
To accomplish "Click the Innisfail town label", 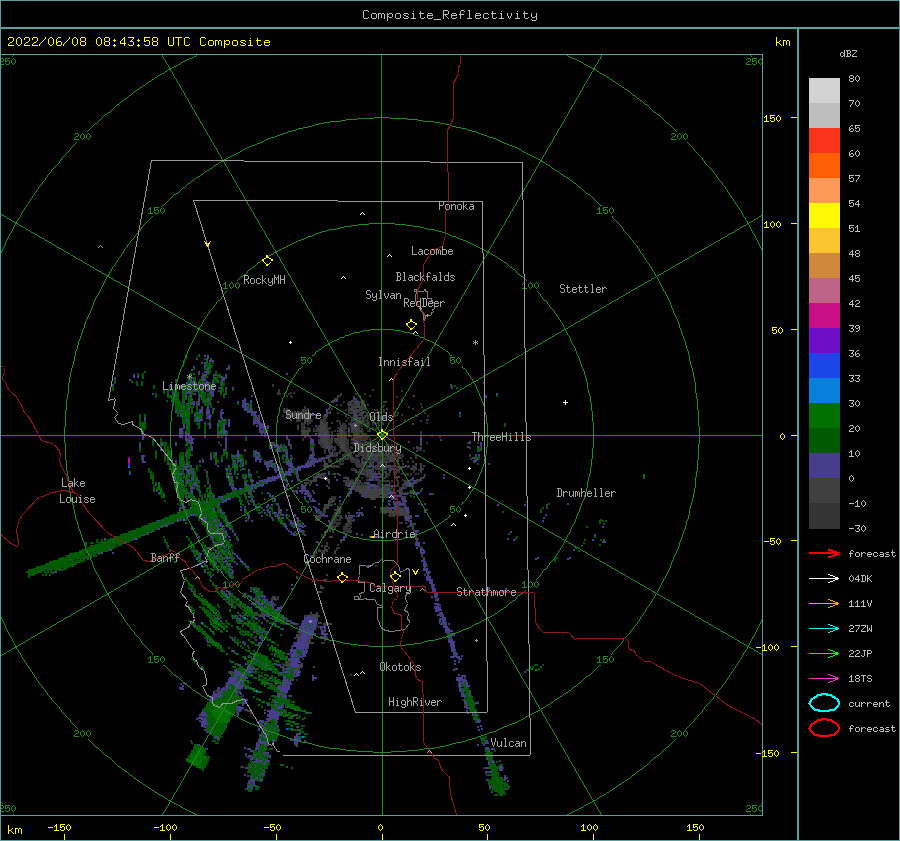I will (404, 362).
